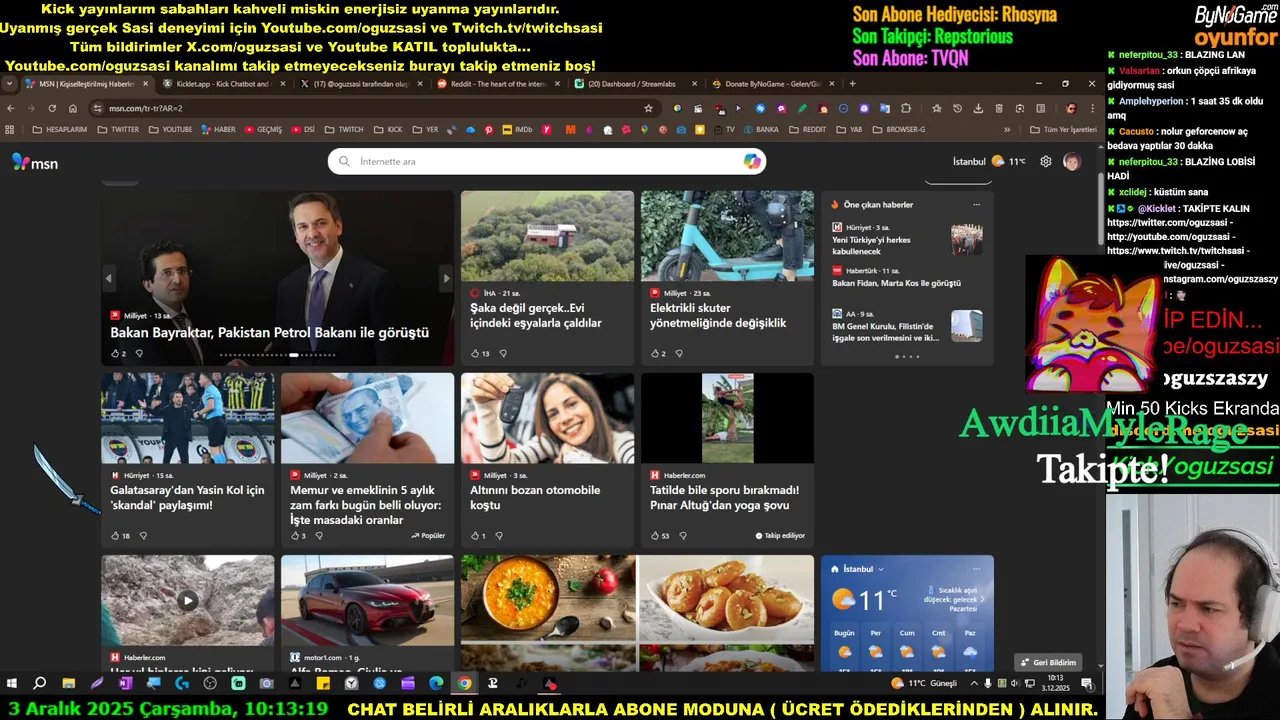Click the MSN web search field
Screen dimensions: 1280x720
point(546,161)
